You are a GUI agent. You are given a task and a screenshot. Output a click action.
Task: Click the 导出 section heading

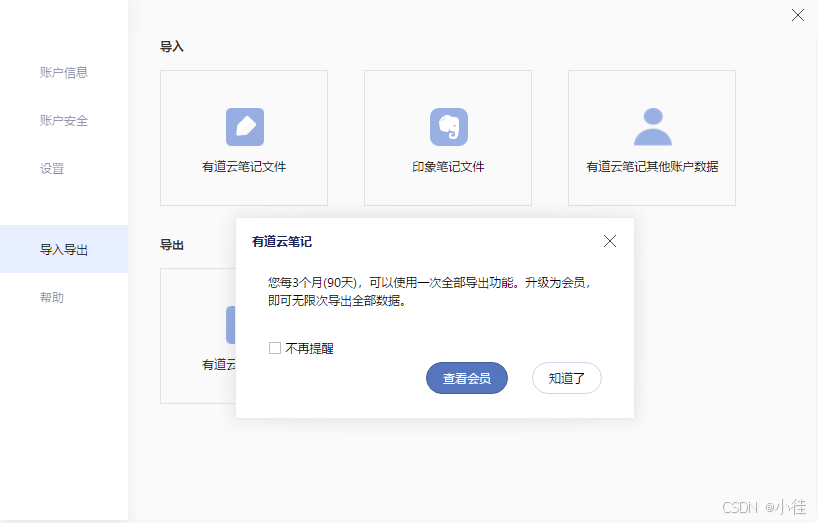172,245
